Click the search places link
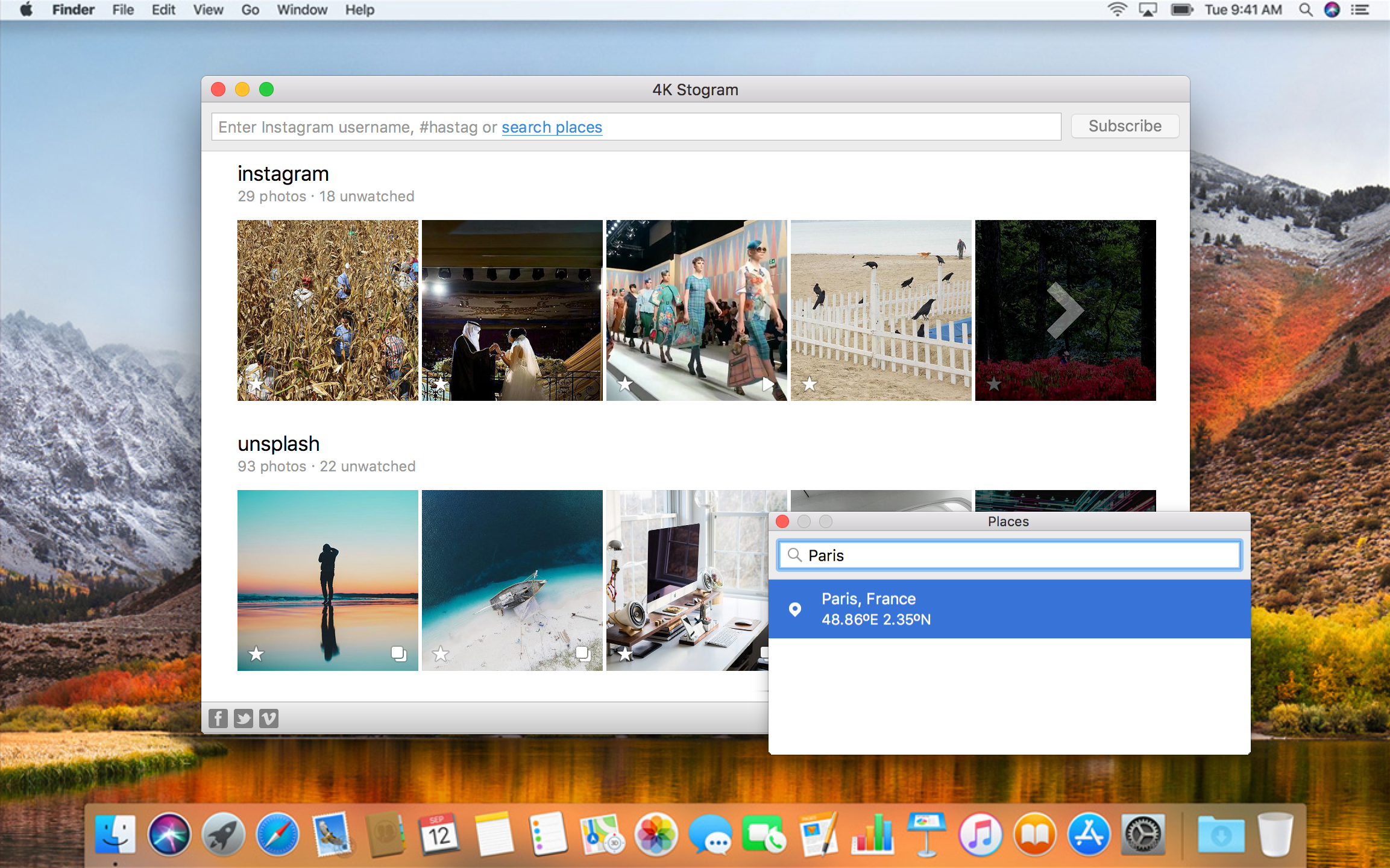This screenshot has height=868, width=1390. coord(552,127)
